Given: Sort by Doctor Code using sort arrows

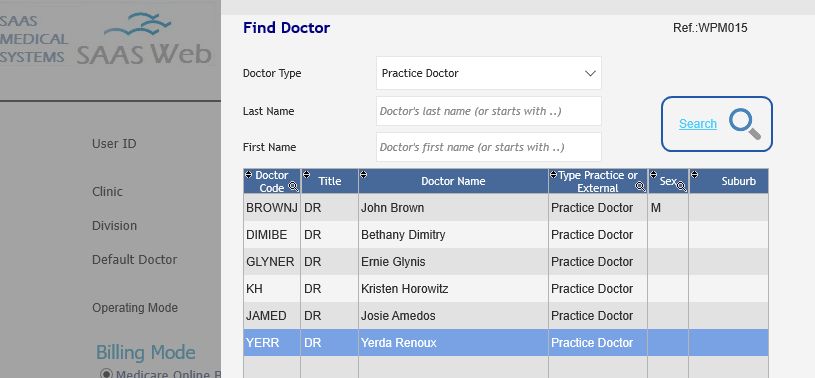Looking at the screenshot, I should pos(248,175).
